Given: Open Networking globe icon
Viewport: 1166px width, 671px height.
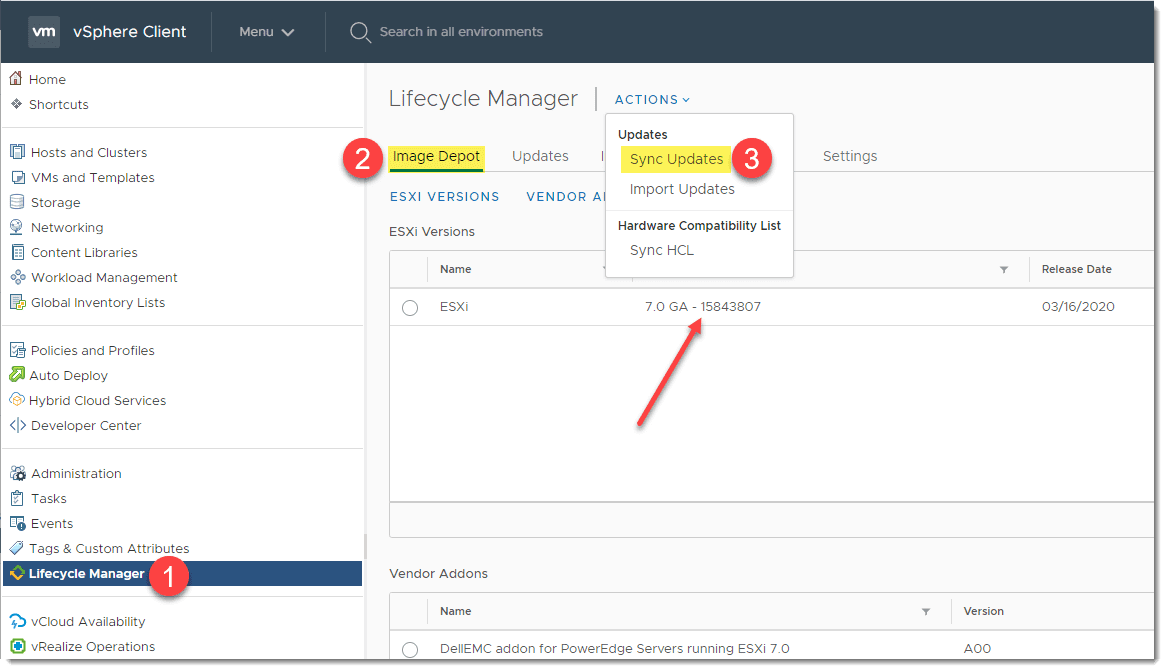Looking at the screenshot, I should pos(16,227).
